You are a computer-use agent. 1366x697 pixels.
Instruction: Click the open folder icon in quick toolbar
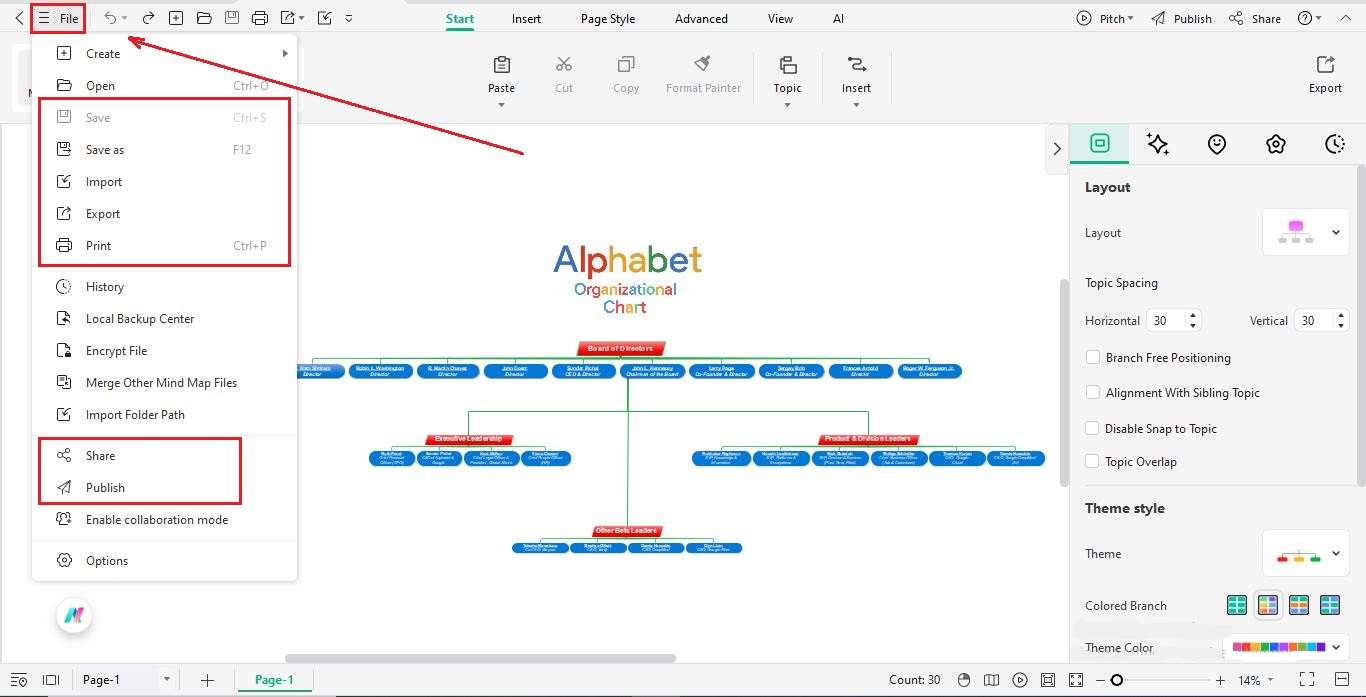(x=204, y=18)
